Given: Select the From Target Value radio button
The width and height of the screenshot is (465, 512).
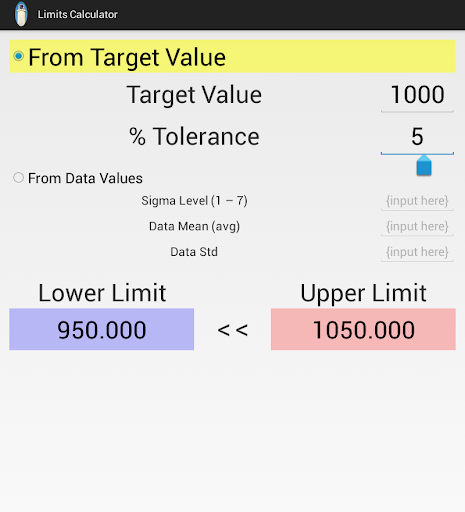Looking at the screenshot, I should click(x=19, y=56).
